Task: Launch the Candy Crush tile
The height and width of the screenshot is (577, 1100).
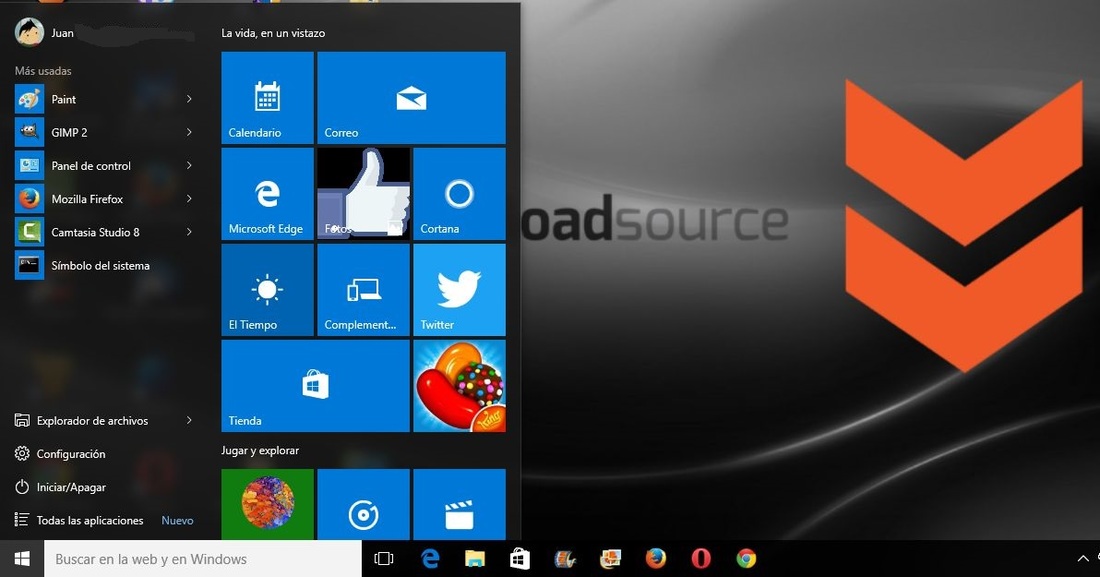Action: (x=460, y=386)
